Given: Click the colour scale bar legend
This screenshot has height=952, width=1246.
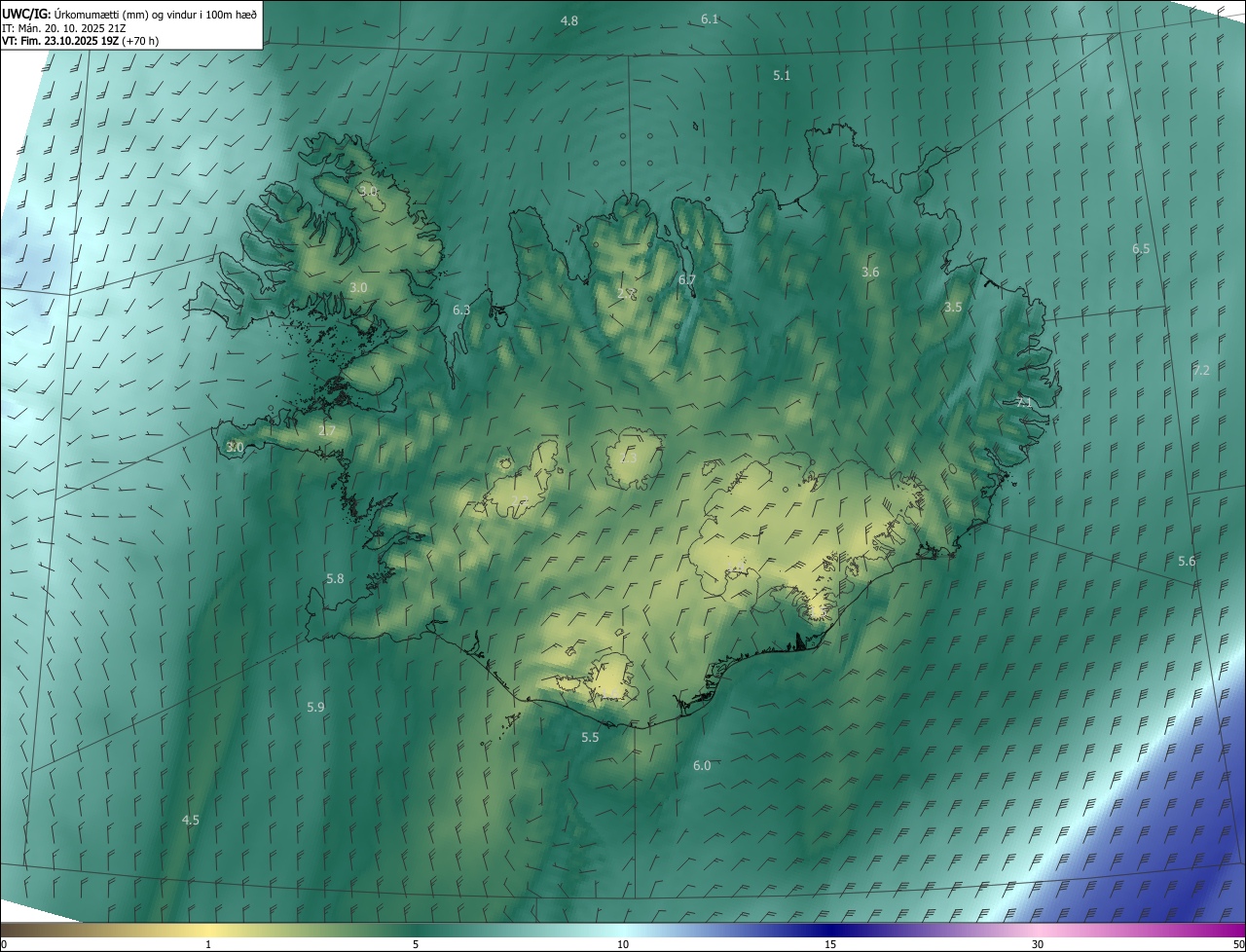Looking at the screenshot, I should pos(623,931).
